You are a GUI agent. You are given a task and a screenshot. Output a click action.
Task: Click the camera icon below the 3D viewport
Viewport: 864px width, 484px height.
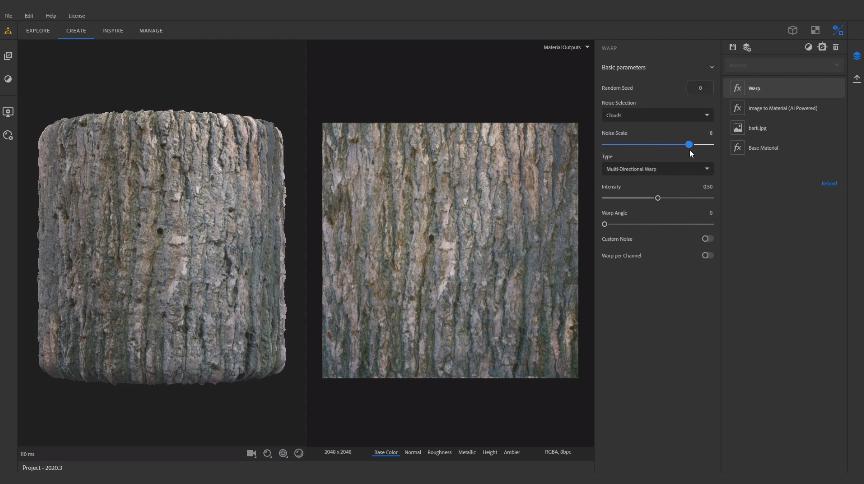(251, 453)
